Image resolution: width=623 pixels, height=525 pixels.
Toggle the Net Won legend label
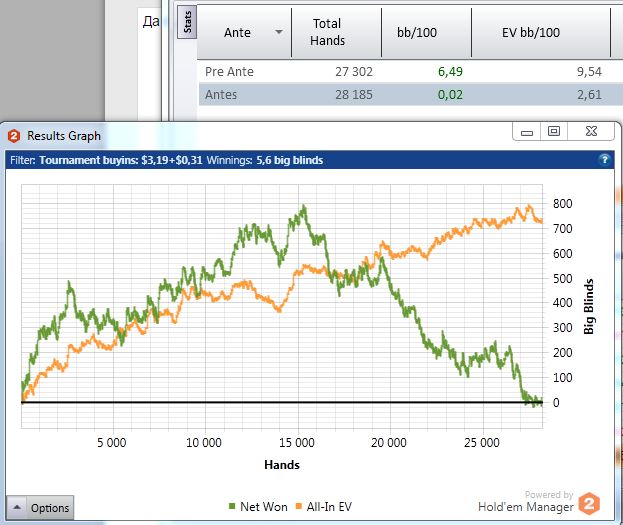point(264,507)
